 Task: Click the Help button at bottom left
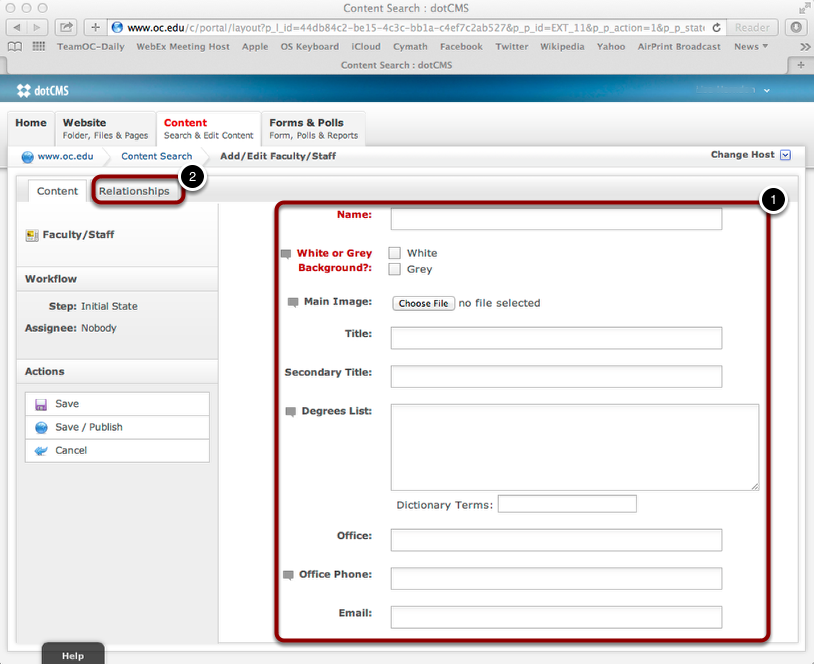[x=72, y=655]
